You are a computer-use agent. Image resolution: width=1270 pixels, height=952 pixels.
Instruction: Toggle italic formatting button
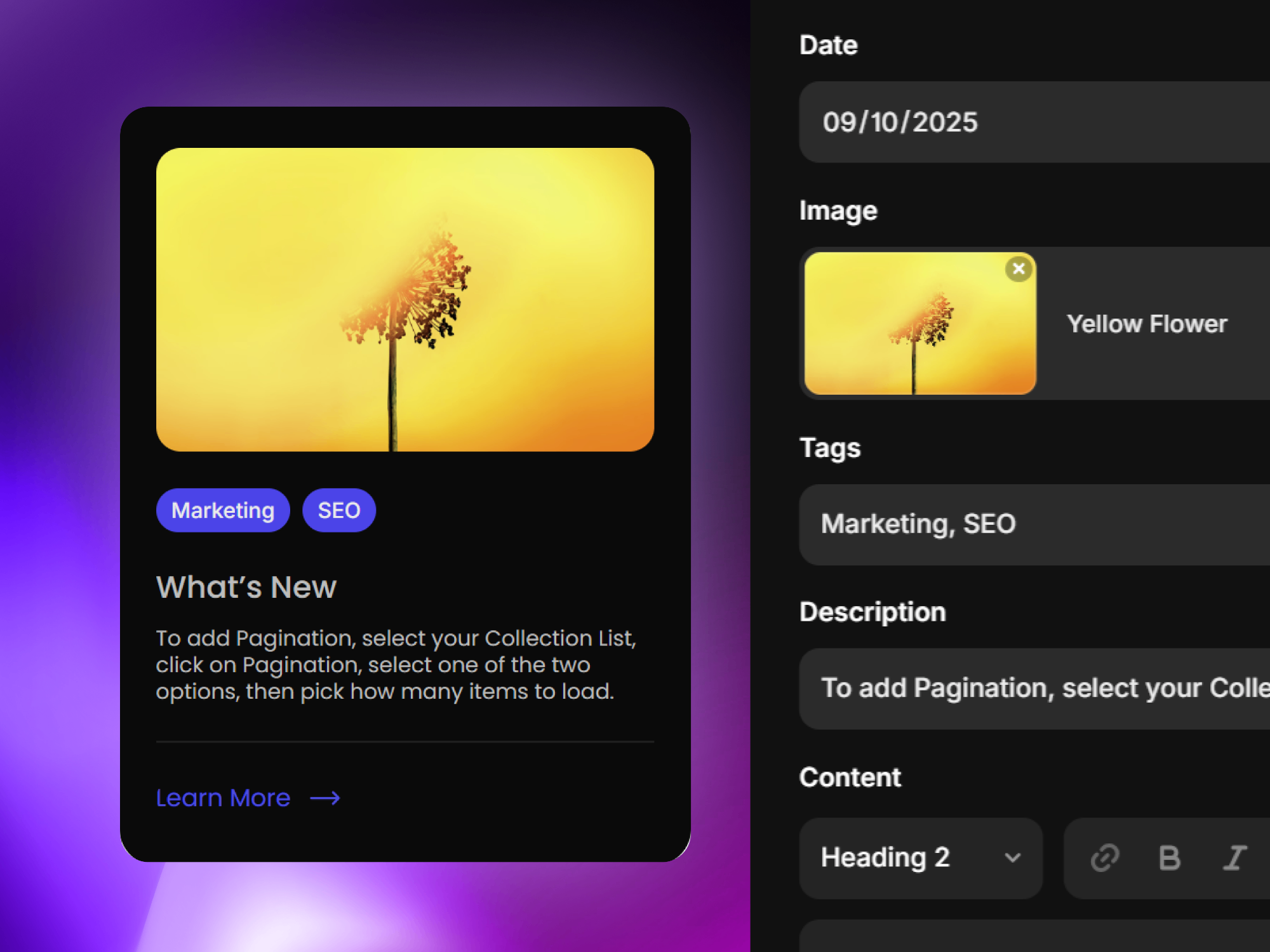[1234, 858]
